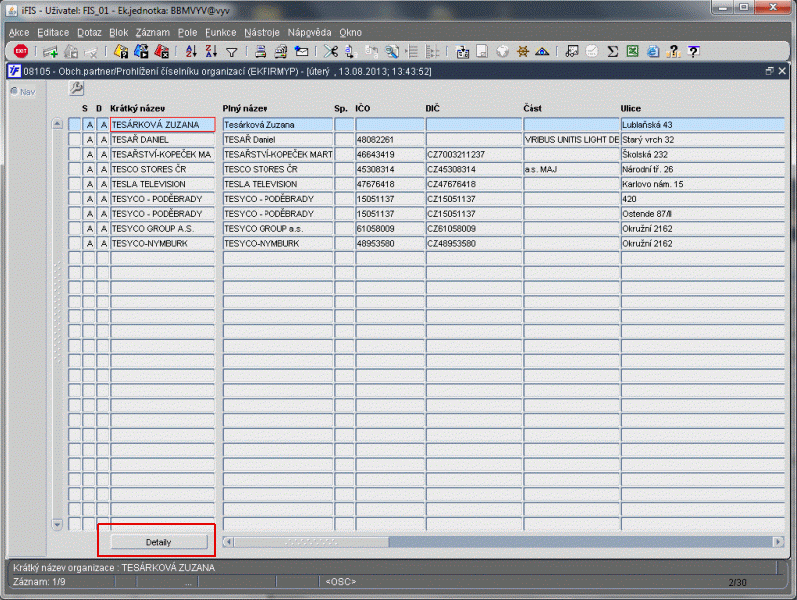This screenshot has width=797, height=600.
Task: Open the Dotaz menu
Action: coord(89,33)
